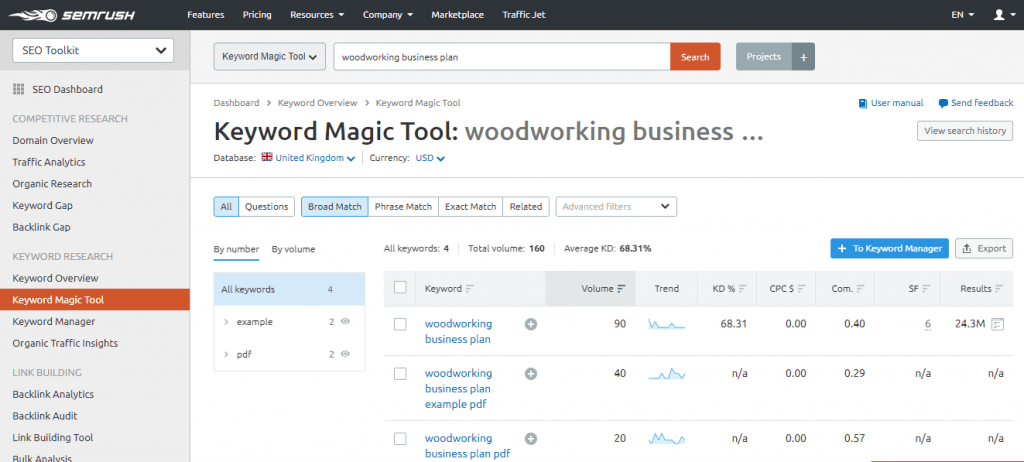Click the orange Search button
The width and height of the screenshot is (1024, 462).
[x=695, y=57]
